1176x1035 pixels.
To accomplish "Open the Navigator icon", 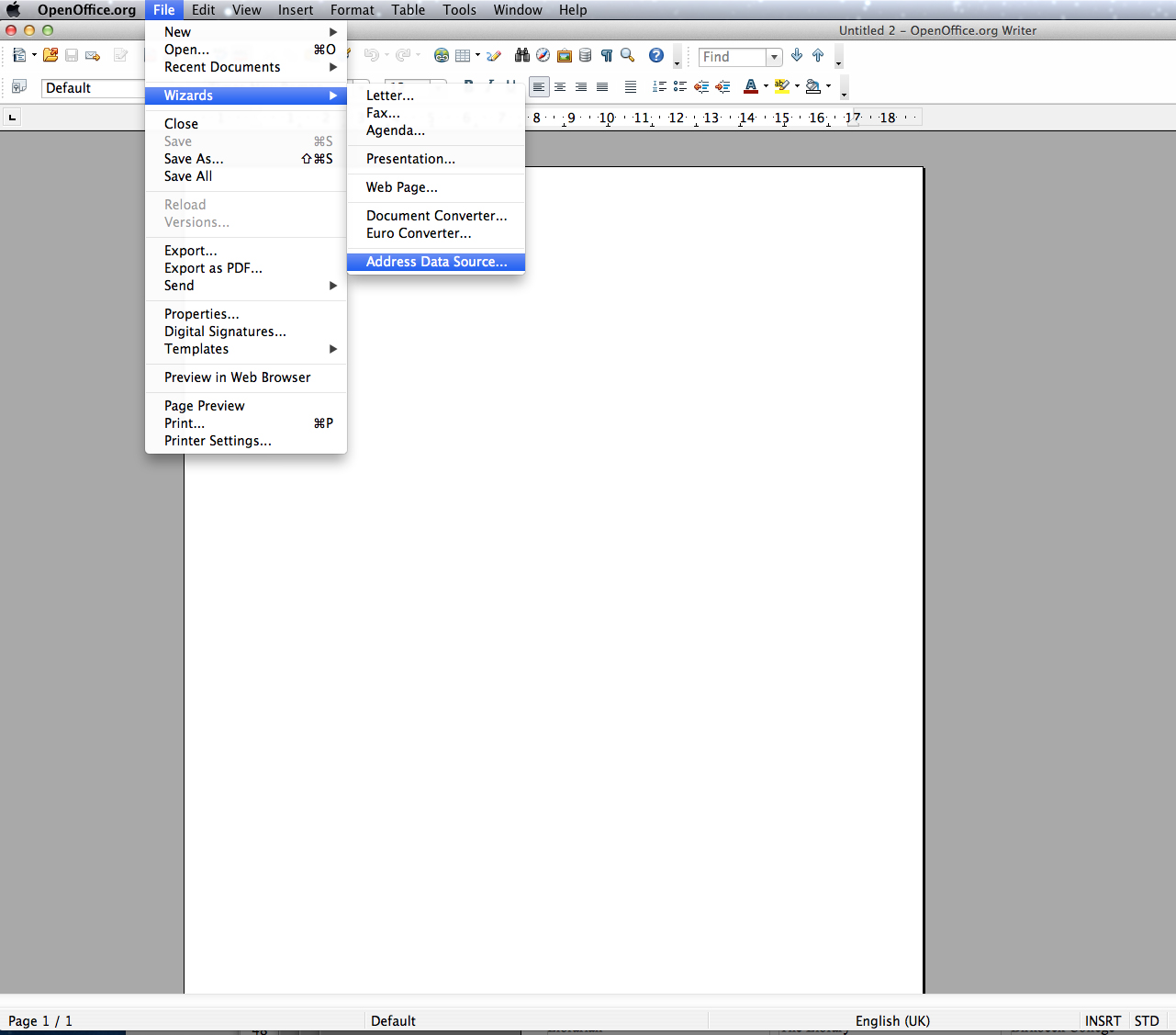I will click(543, 54).
